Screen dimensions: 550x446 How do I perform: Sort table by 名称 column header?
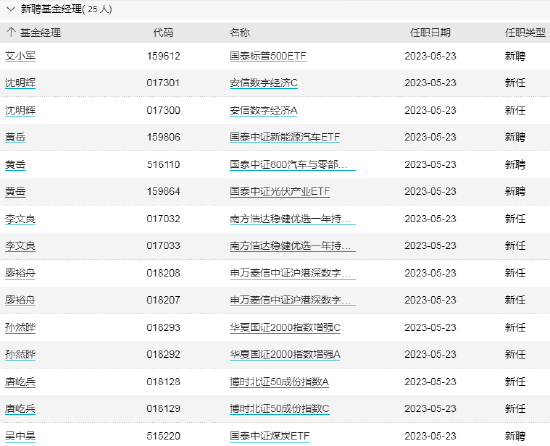tap(240, 33)
